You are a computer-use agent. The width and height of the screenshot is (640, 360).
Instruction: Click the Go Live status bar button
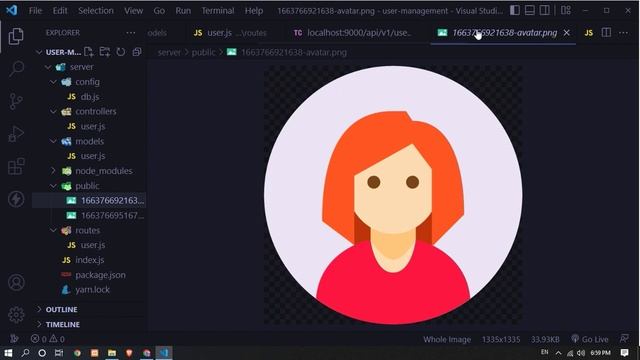(x=590, y=339)
